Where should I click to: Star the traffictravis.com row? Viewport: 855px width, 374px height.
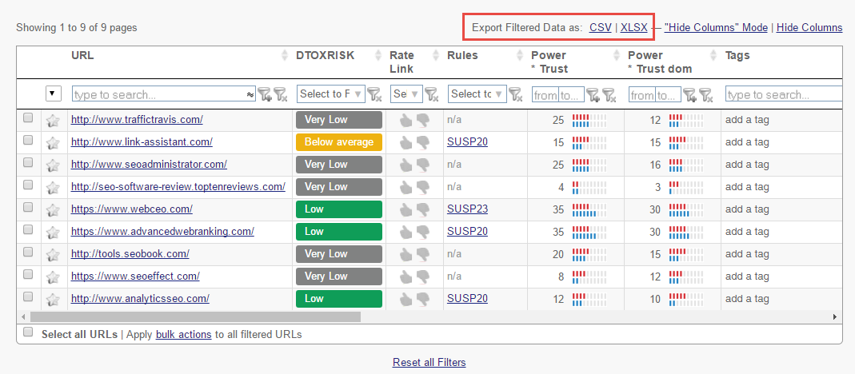52,121
